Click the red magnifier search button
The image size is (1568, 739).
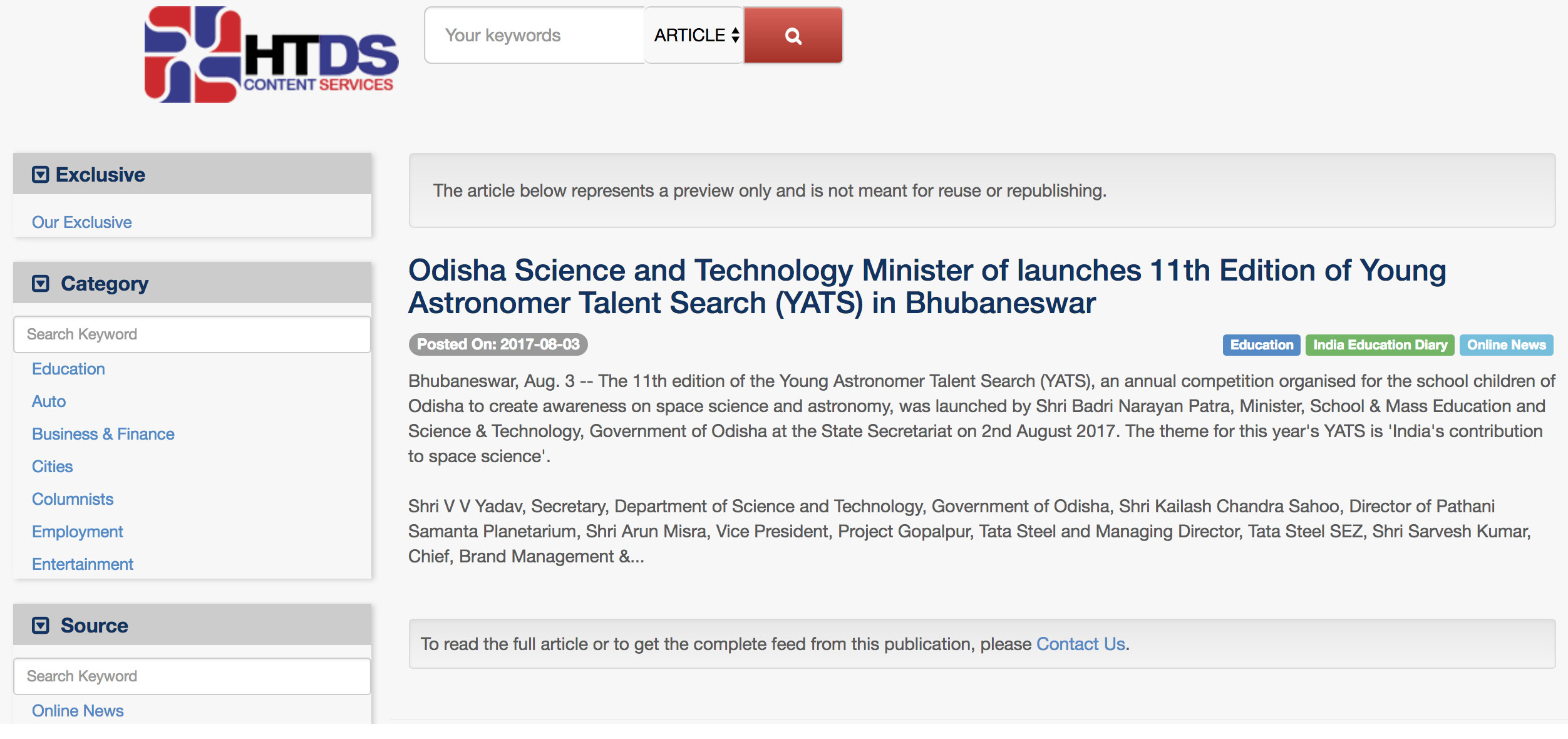point(793,36)
